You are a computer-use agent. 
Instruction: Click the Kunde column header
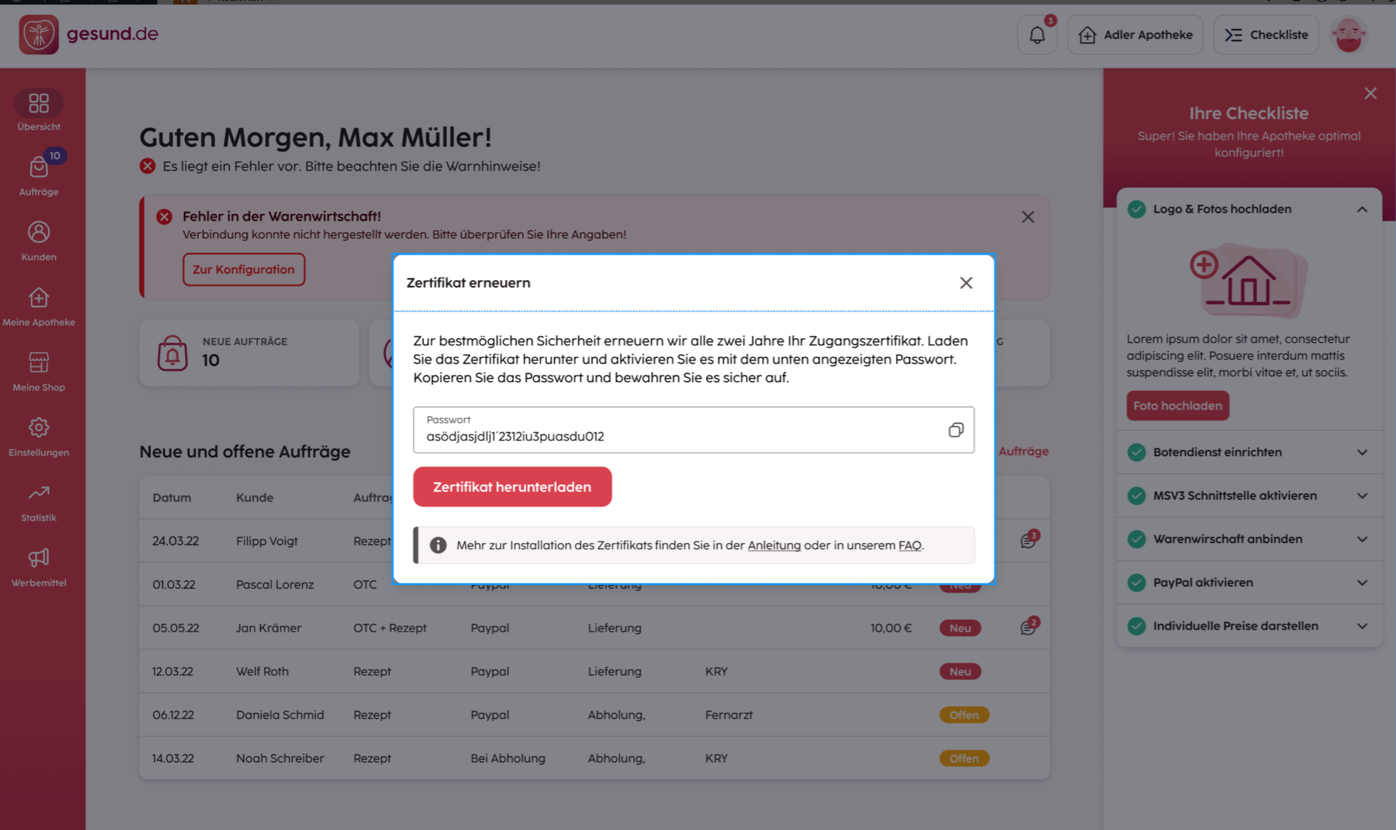coord(255,497)
